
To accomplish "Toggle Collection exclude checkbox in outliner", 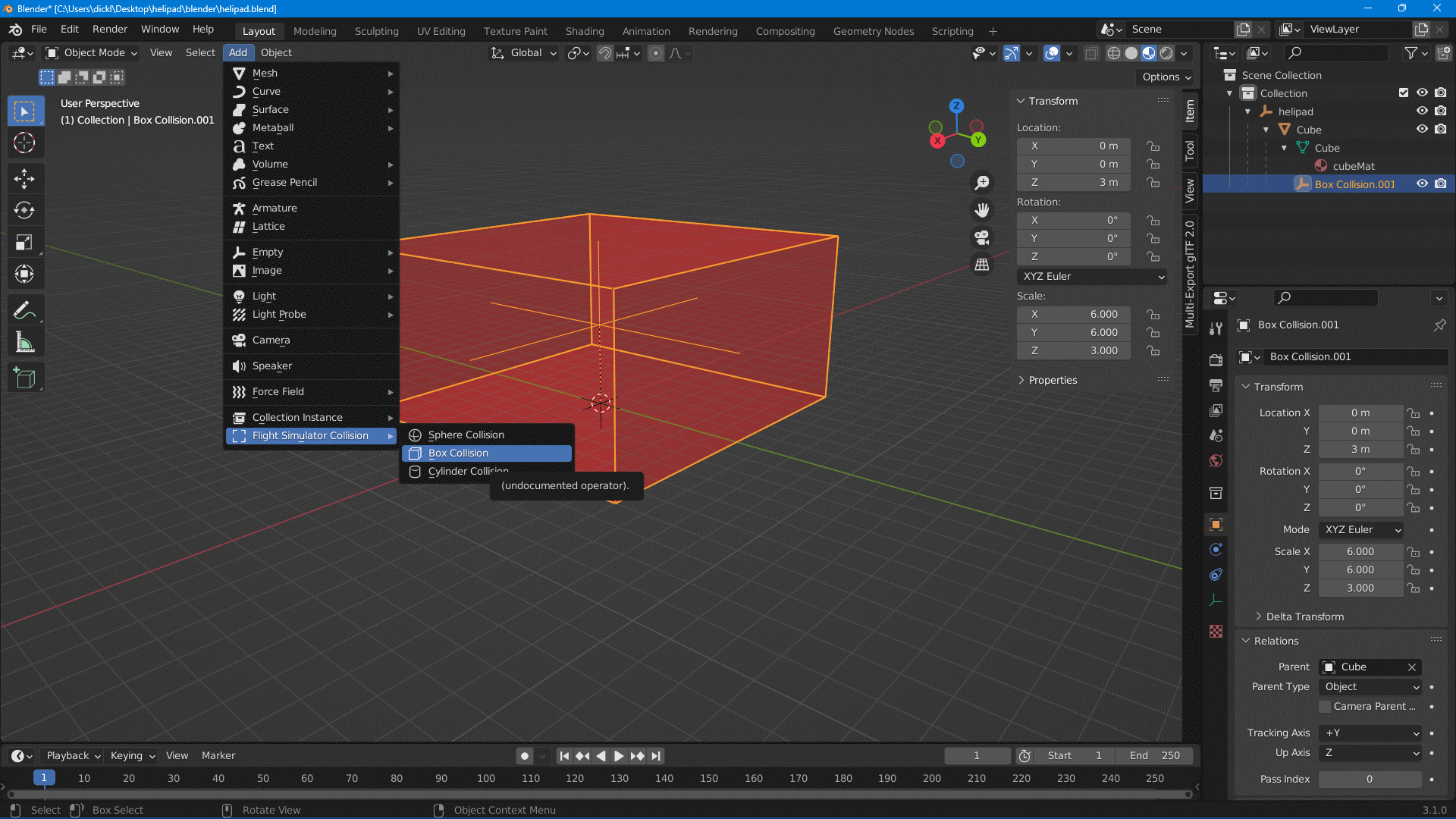I will [1404, 93].
